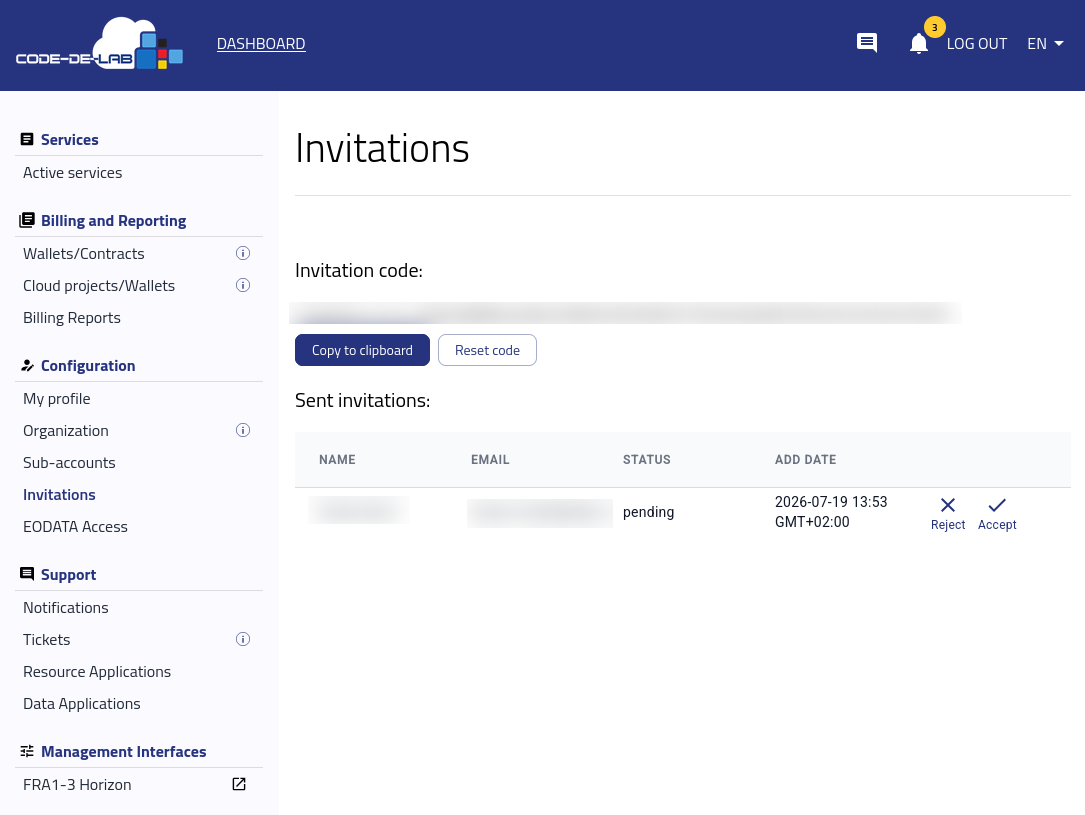
Task: Select Billing Reports in sidebar
Action: [x=72, y=318]
